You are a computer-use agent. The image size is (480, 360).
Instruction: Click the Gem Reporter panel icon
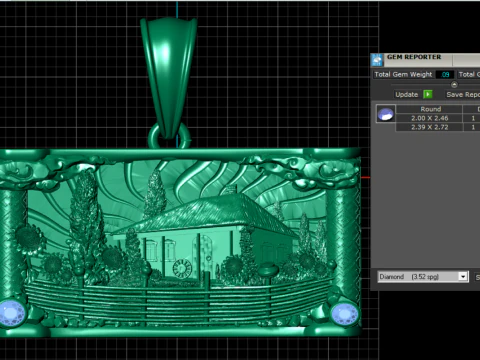[x=377, y=60]
